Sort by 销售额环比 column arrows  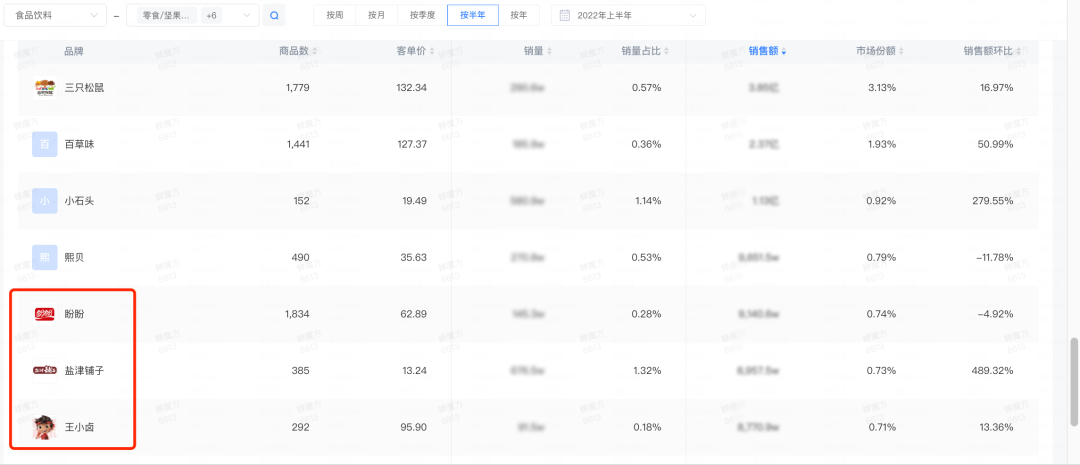[x=1018, y=51]
